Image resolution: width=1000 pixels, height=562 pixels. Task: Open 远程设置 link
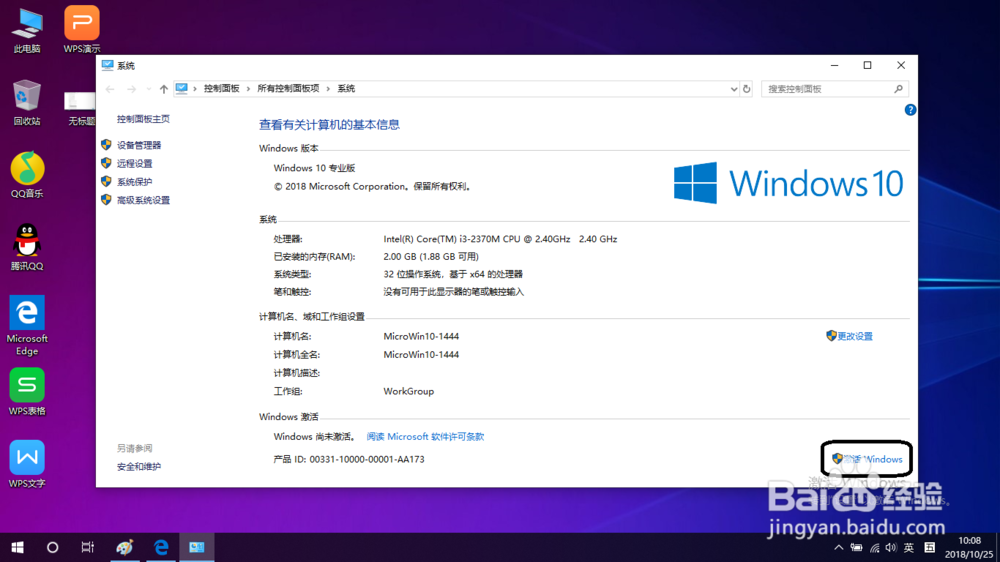click(135, 163)
